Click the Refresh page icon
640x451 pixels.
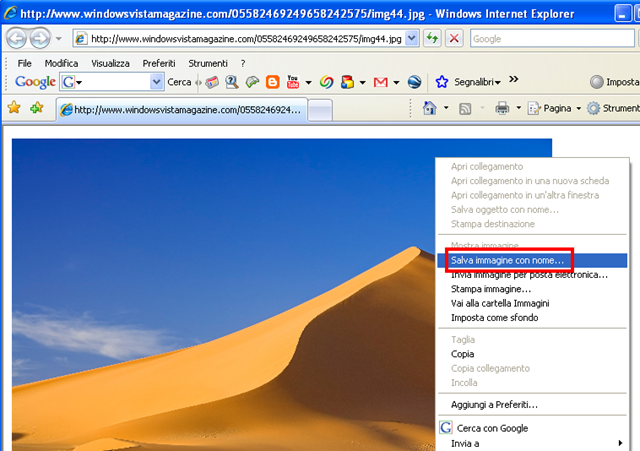point(432,39)
